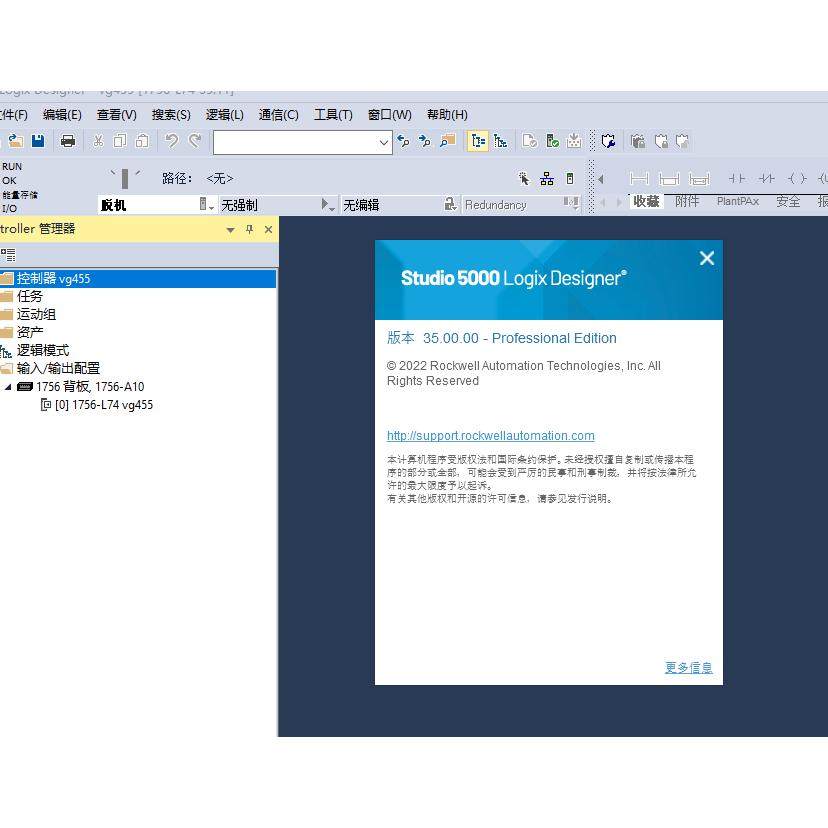
Task: Click in the search text input field
Action: [296, 143]
